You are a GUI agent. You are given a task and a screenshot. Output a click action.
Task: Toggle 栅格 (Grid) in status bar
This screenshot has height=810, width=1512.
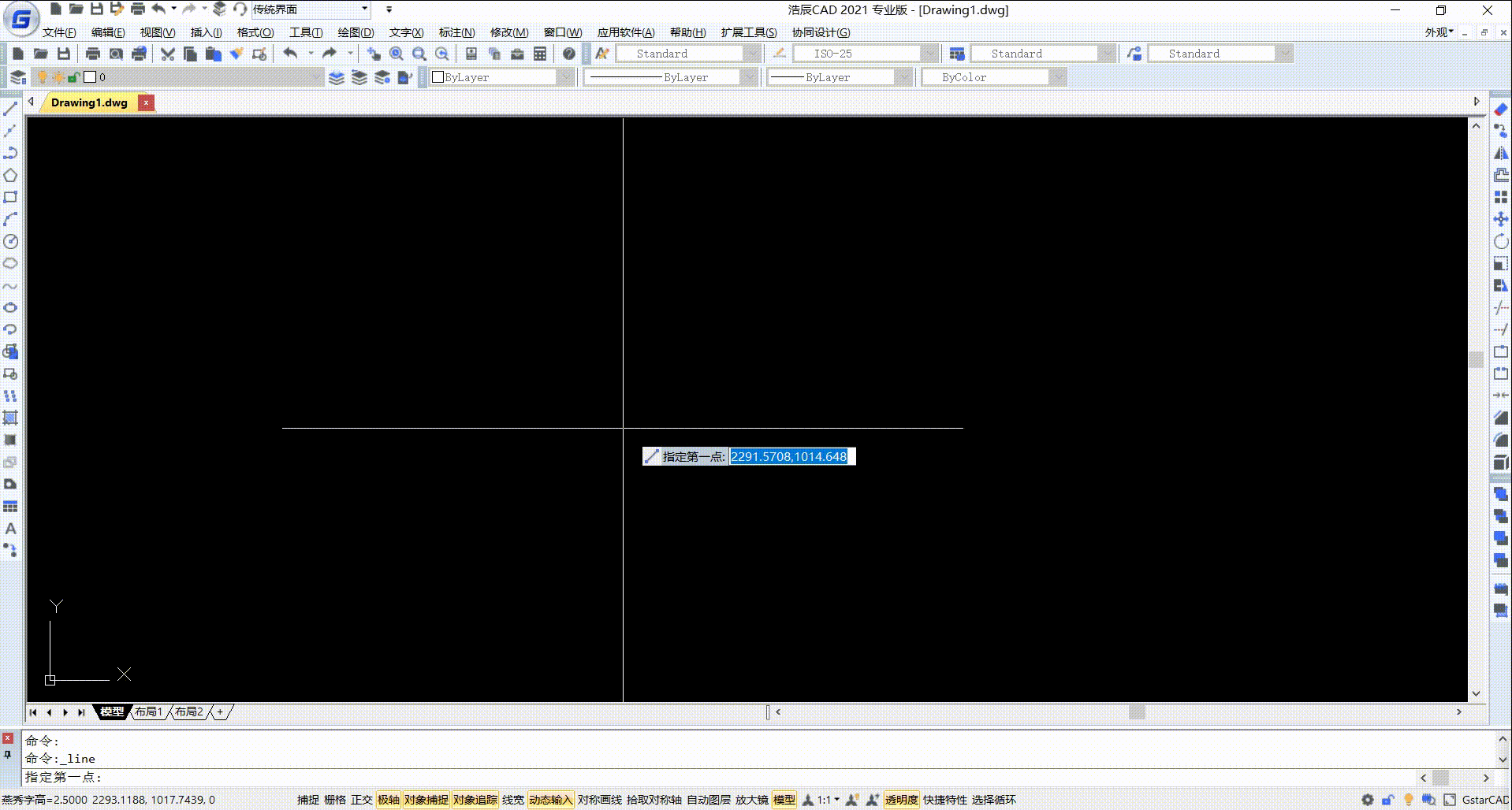point(335,800)
